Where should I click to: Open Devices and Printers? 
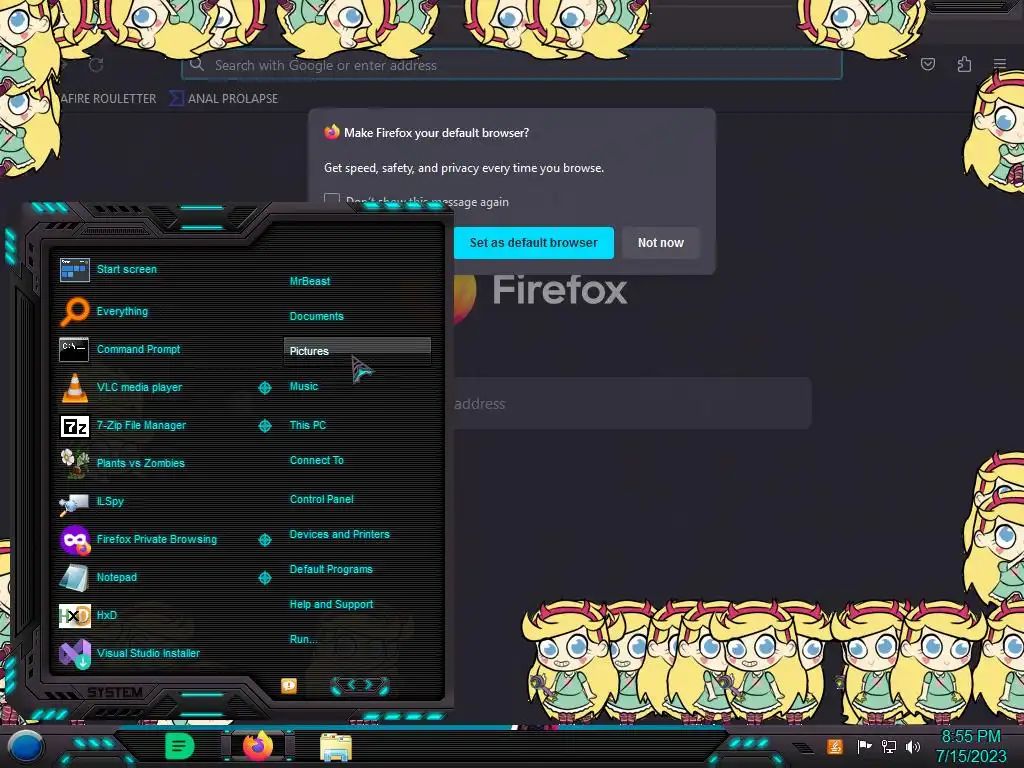pyautogui.click(x=340, y=534)
